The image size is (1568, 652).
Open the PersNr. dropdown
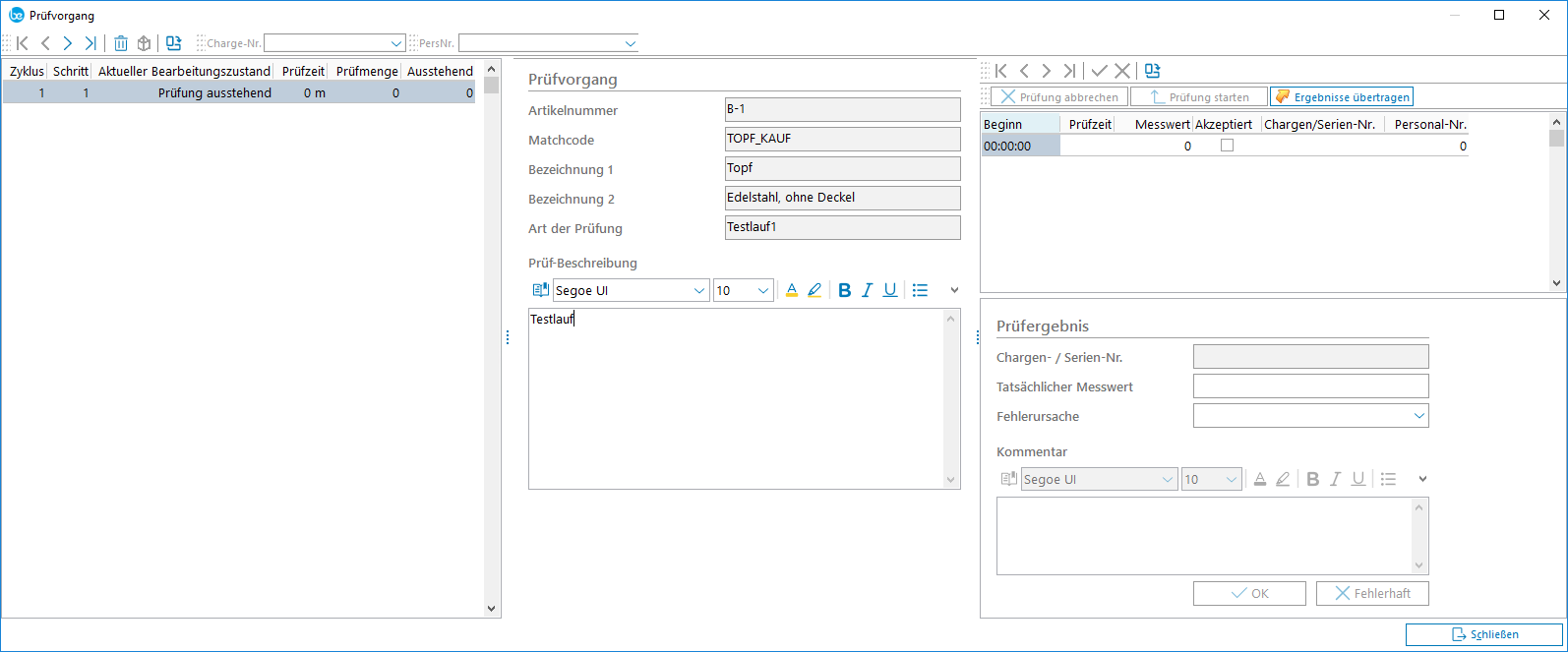point(630,43)
